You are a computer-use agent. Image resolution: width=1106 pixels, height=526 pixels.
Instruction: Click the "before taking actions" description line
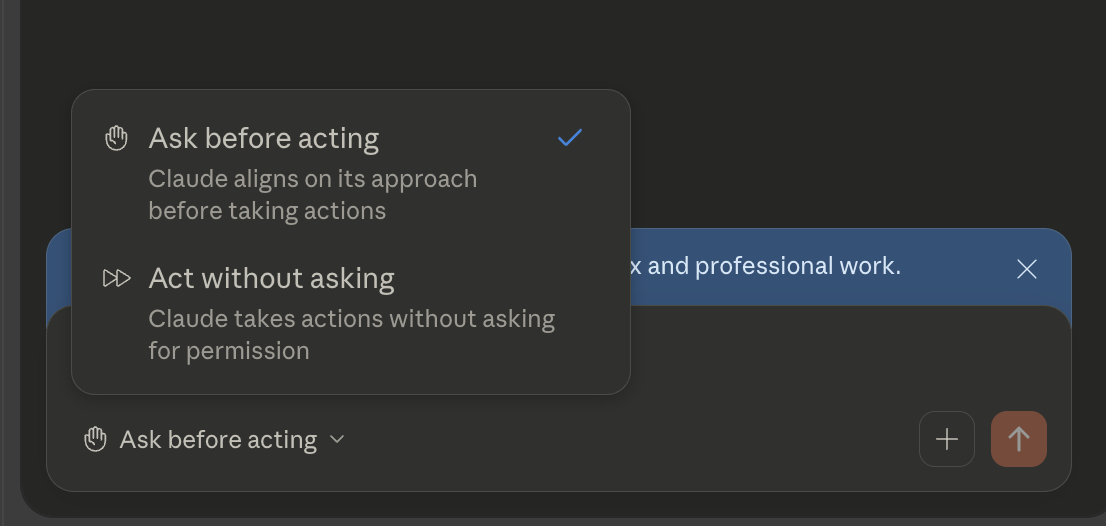267,211
